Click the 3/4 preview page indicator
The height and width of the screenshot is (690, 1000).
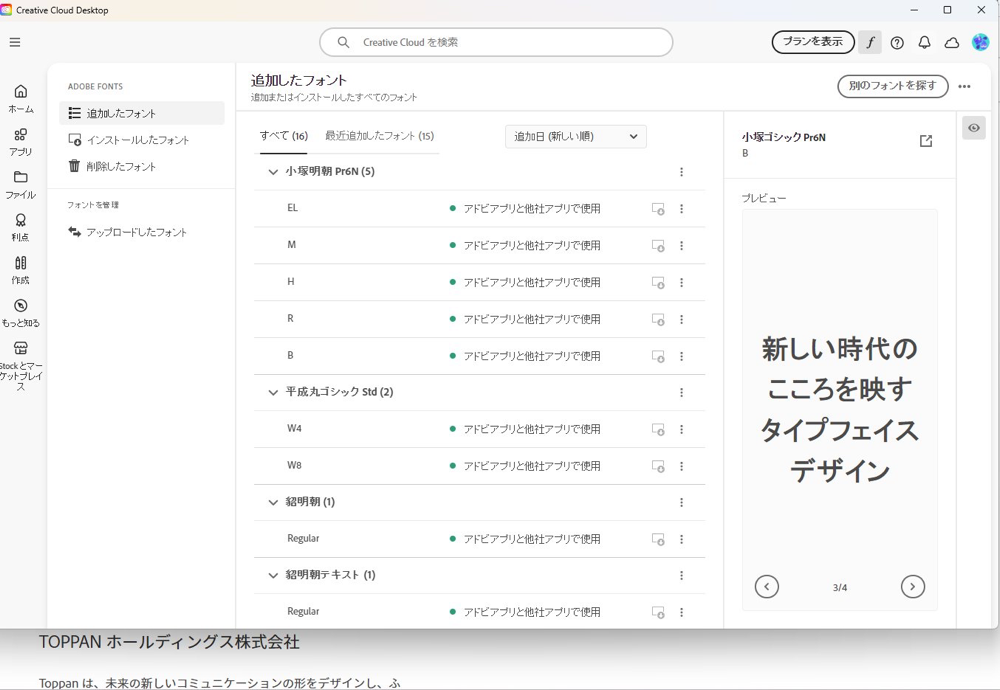tap(839, 587)
